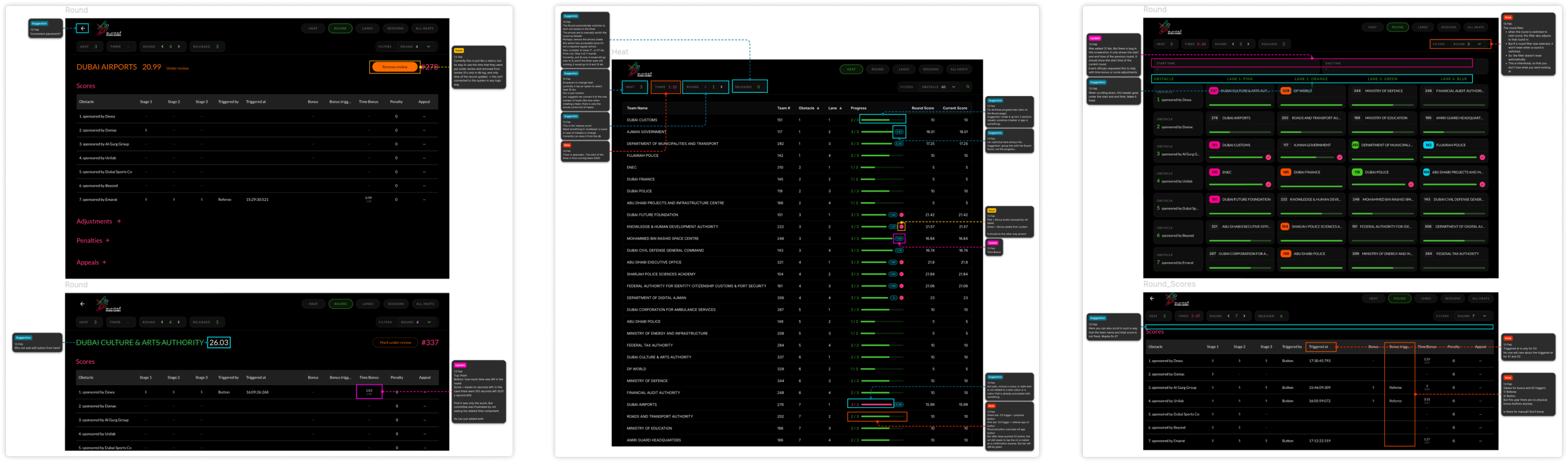Go to next round on Dubai Airports screen
The image size is (1568, 463).
tap(178, 46)
